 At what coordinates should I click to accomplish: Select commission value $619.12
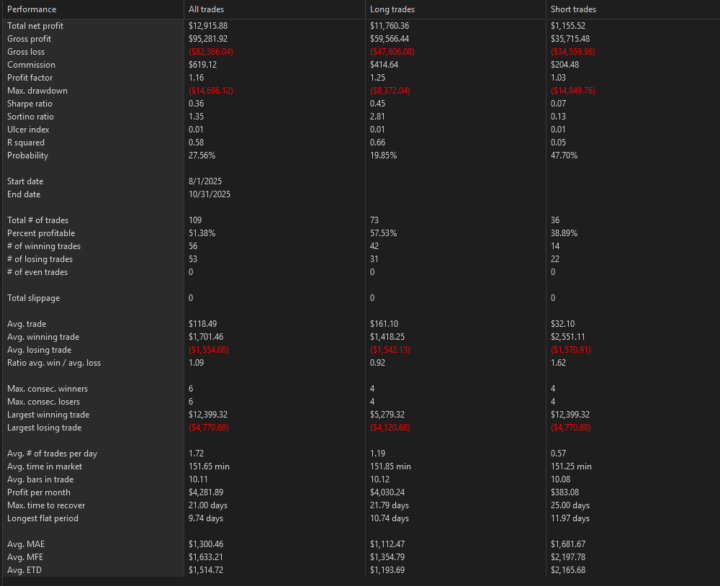[202, 65]
